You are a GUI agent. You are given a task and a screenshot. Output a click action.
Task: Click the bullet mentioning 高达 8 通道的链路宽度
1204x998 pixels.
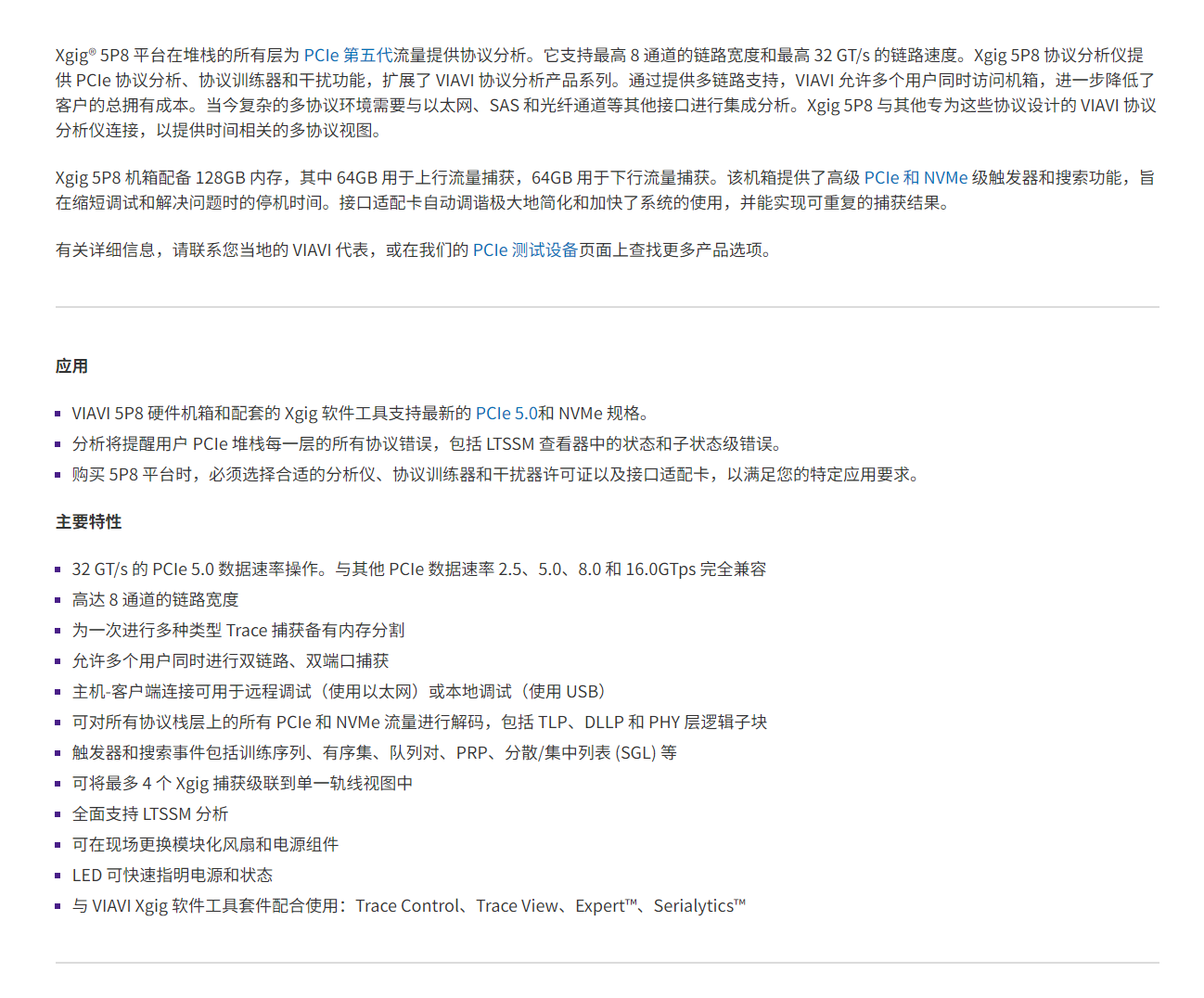point(154,599)
